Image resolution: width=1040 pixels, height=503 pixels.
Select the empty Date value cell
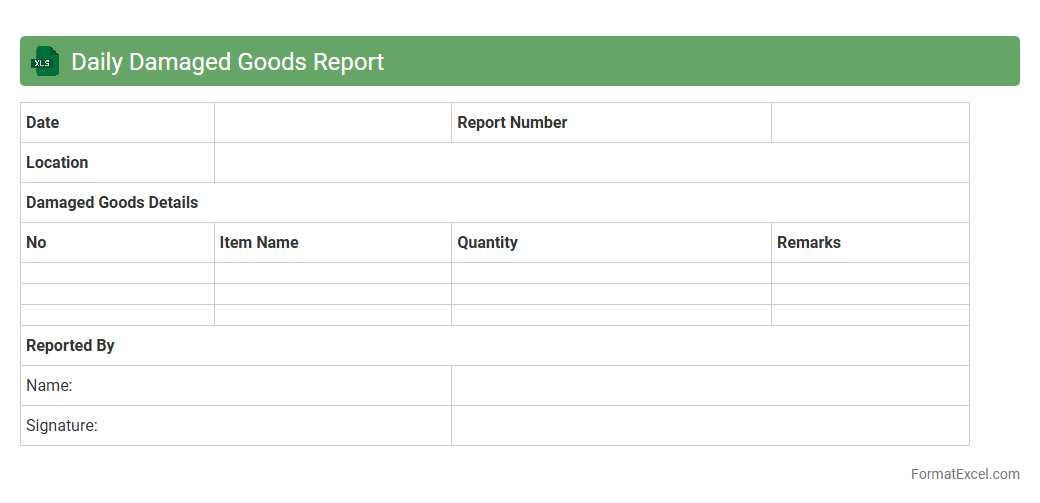click(x=332, y=122)
